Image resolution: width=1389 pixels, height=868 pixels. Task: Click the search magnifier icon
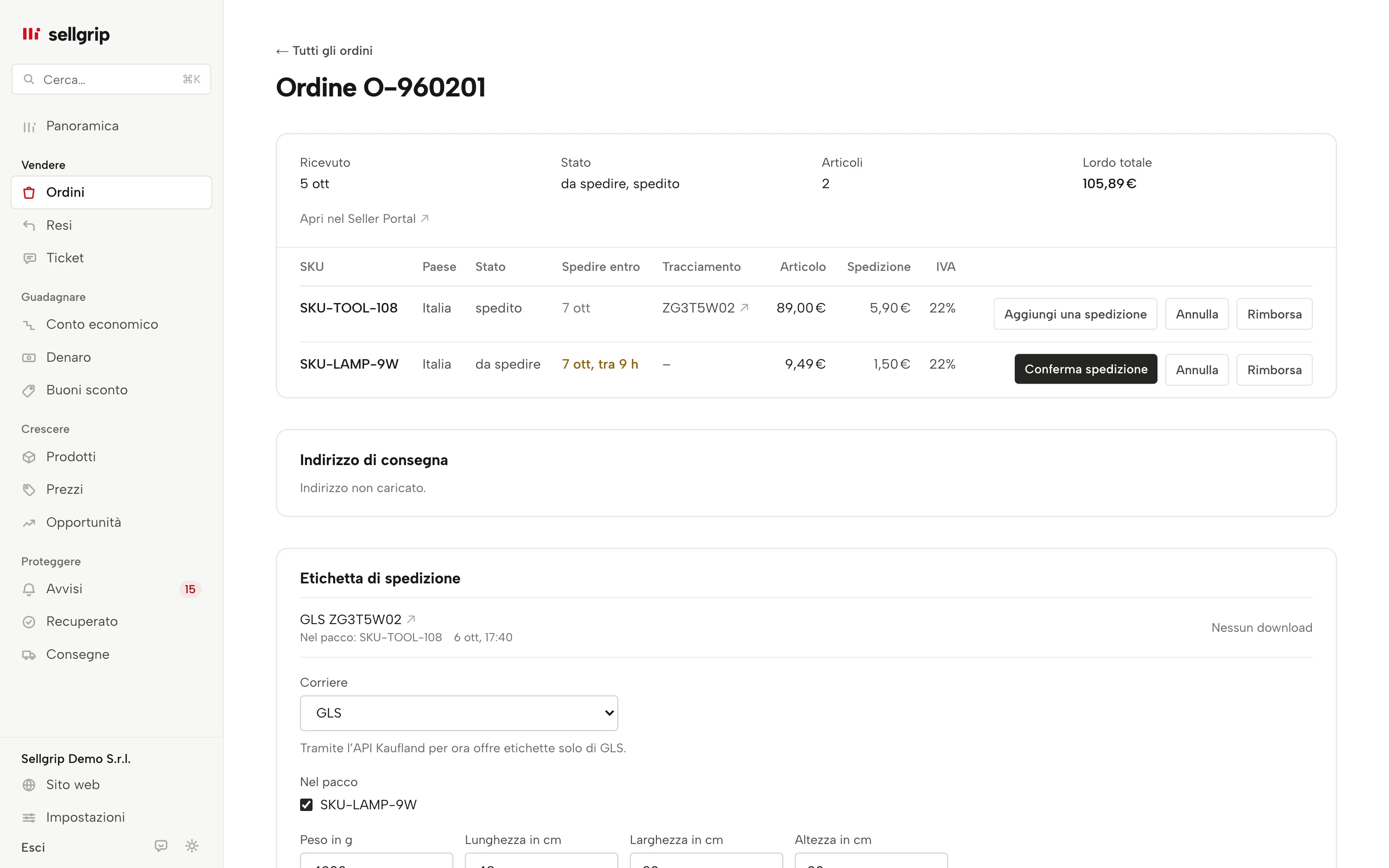click(29, 79)
